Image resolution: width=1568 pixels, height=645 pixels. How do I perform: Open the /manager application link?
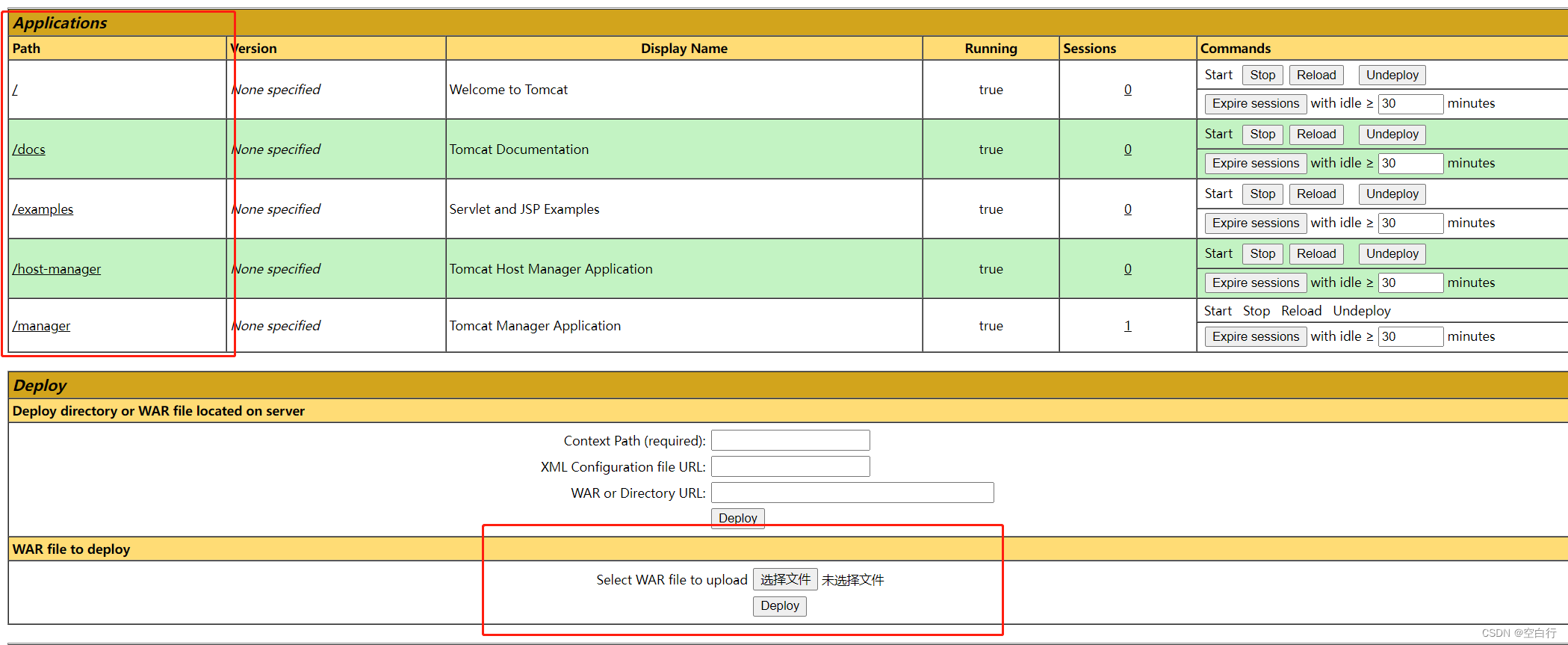[41, 326]
